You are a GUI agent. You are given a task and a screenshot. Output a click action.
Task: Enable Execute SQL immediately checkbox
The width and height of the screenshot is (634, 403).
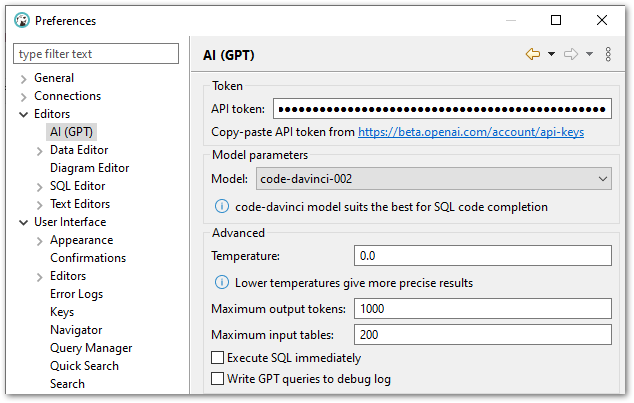click(218, 357)
